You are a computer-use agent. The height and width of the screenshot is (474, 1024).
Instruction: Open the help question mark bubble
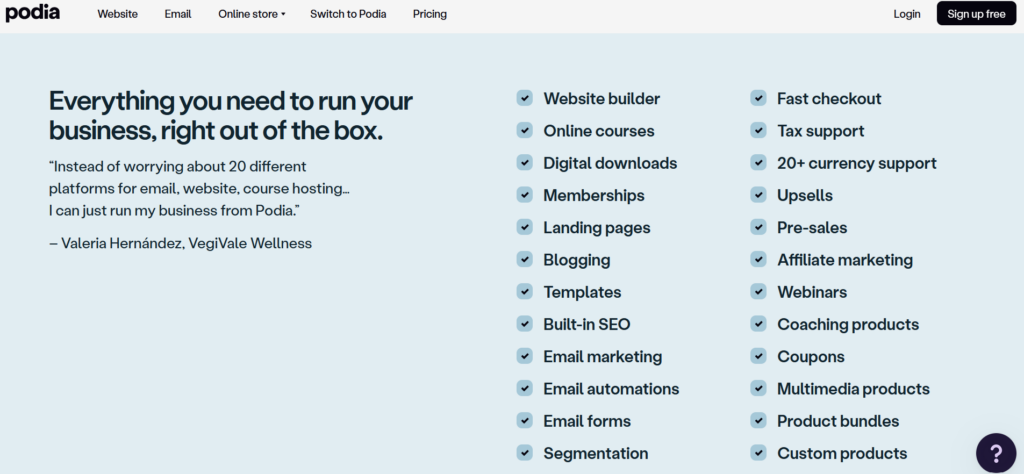pyautogui.click(x=995, y=452)
